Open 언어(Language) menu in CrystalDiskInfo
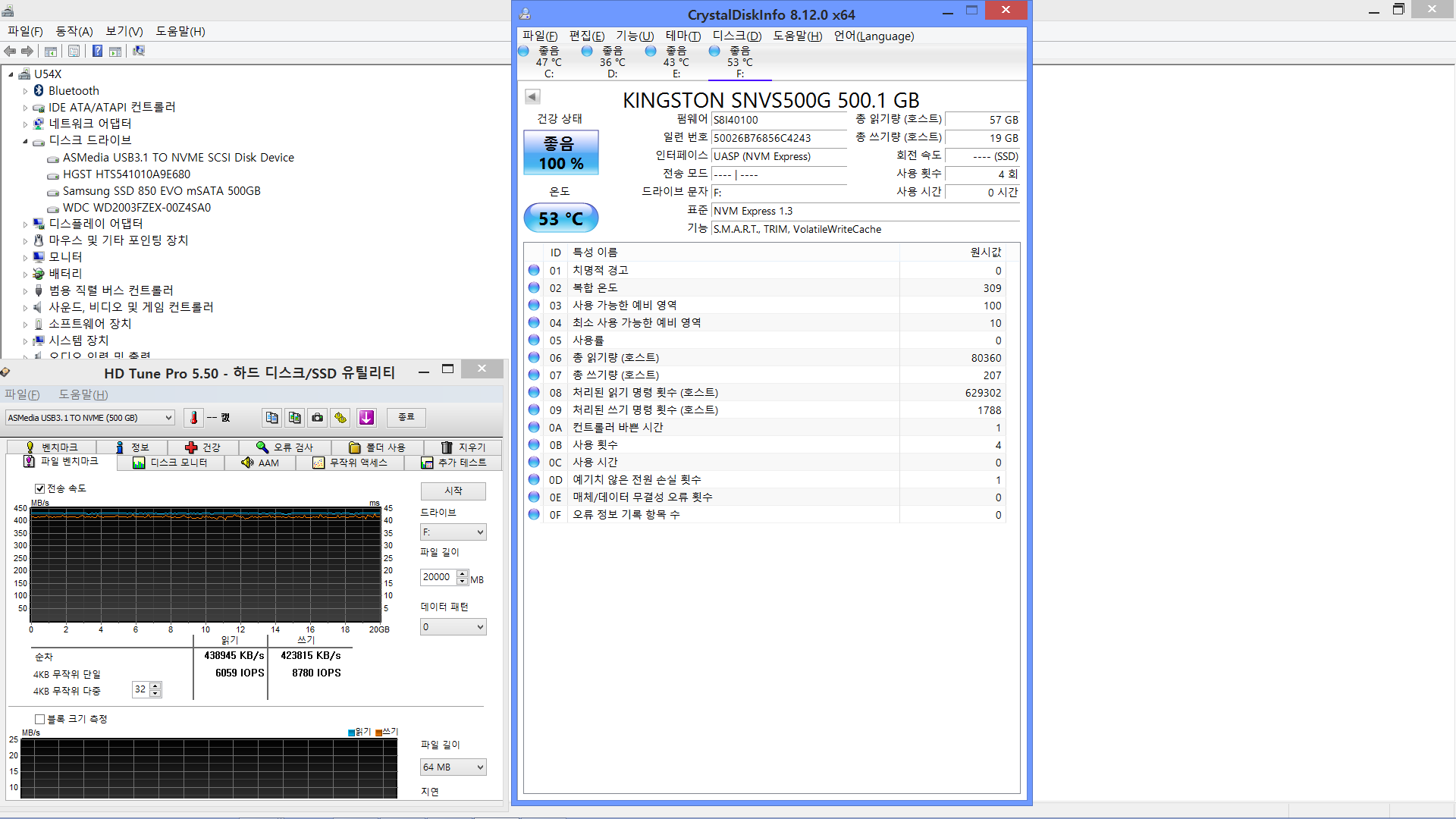Viewport: 1456px width, 819px height. (874, 36)
